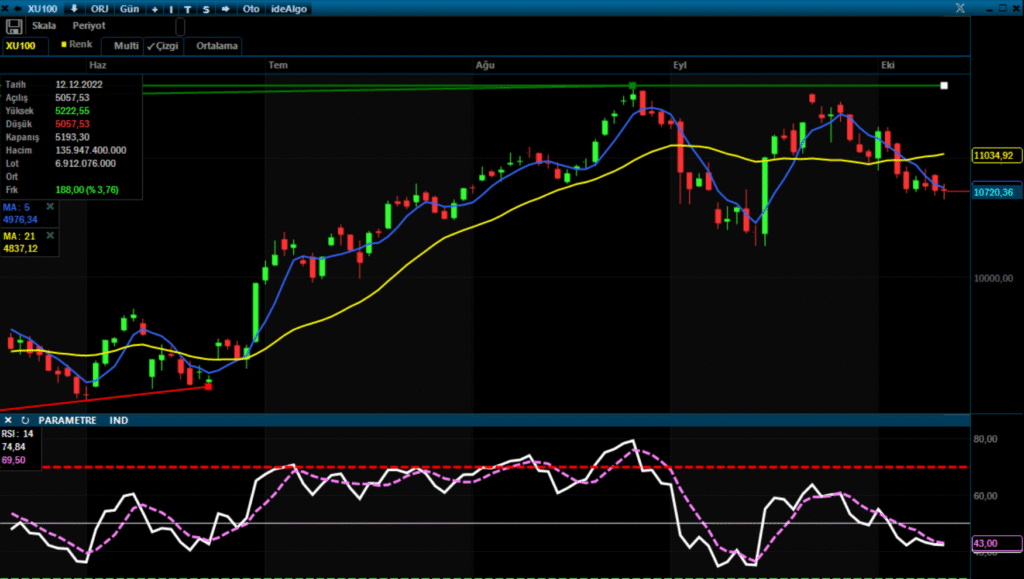Viewport: 1024px width, 579px height.
Task: Close the RSI indicator panel
Action: pyautogui.click(x=8, y=421)
